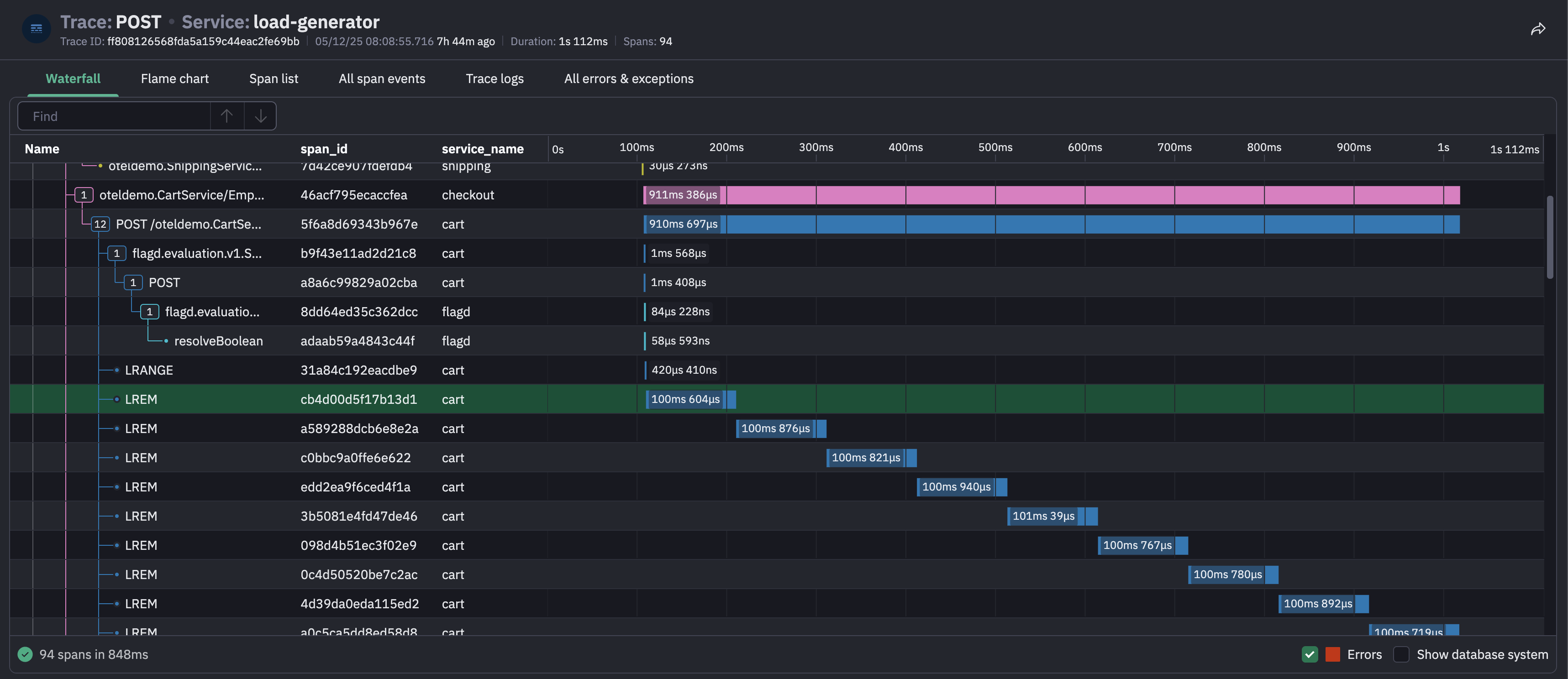Collapse the POST span with one child
Screen dimensions: 1568x679
133,282
